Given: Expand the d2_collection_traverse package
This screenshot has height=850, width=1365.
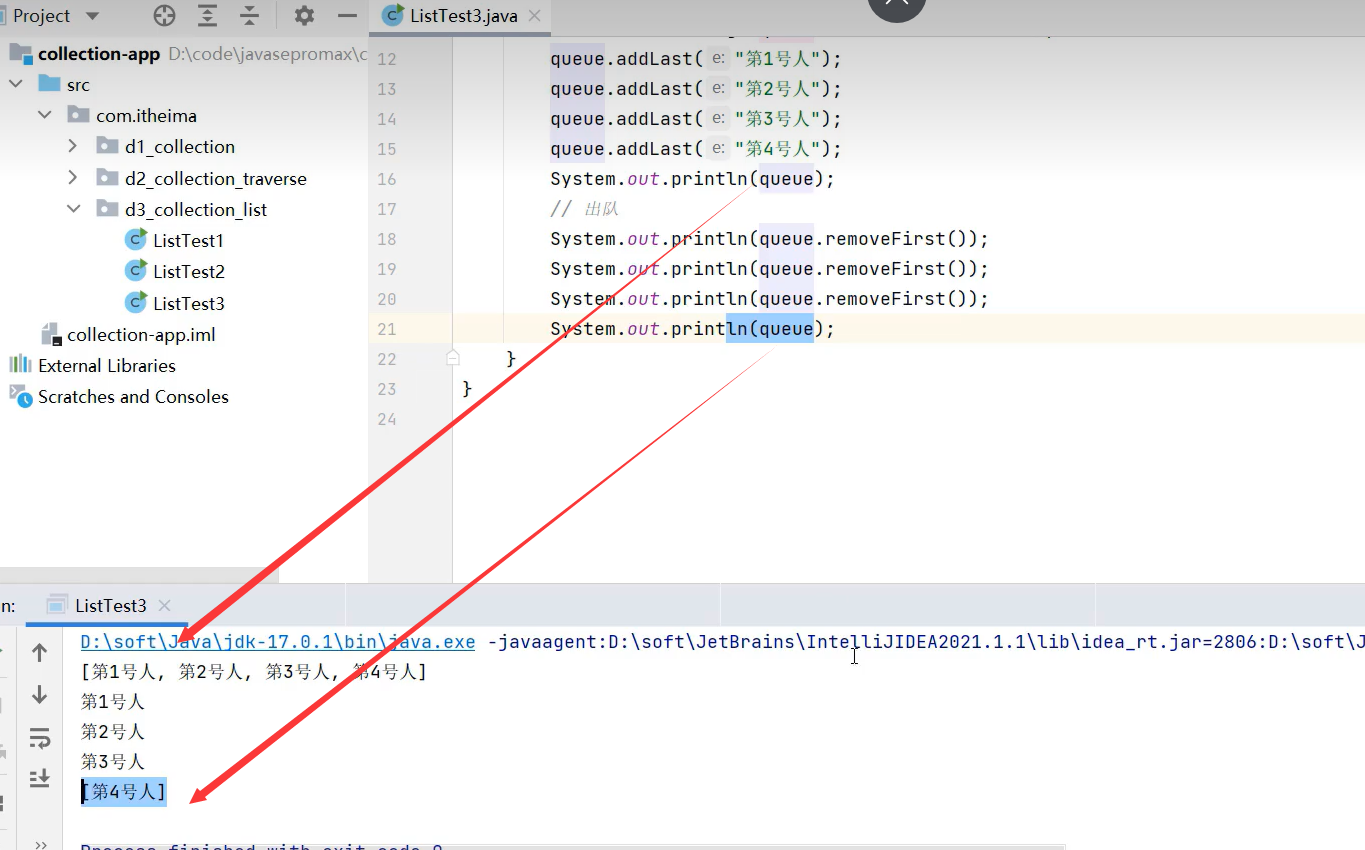Looking at the screenshot, I should pos(72,178).
